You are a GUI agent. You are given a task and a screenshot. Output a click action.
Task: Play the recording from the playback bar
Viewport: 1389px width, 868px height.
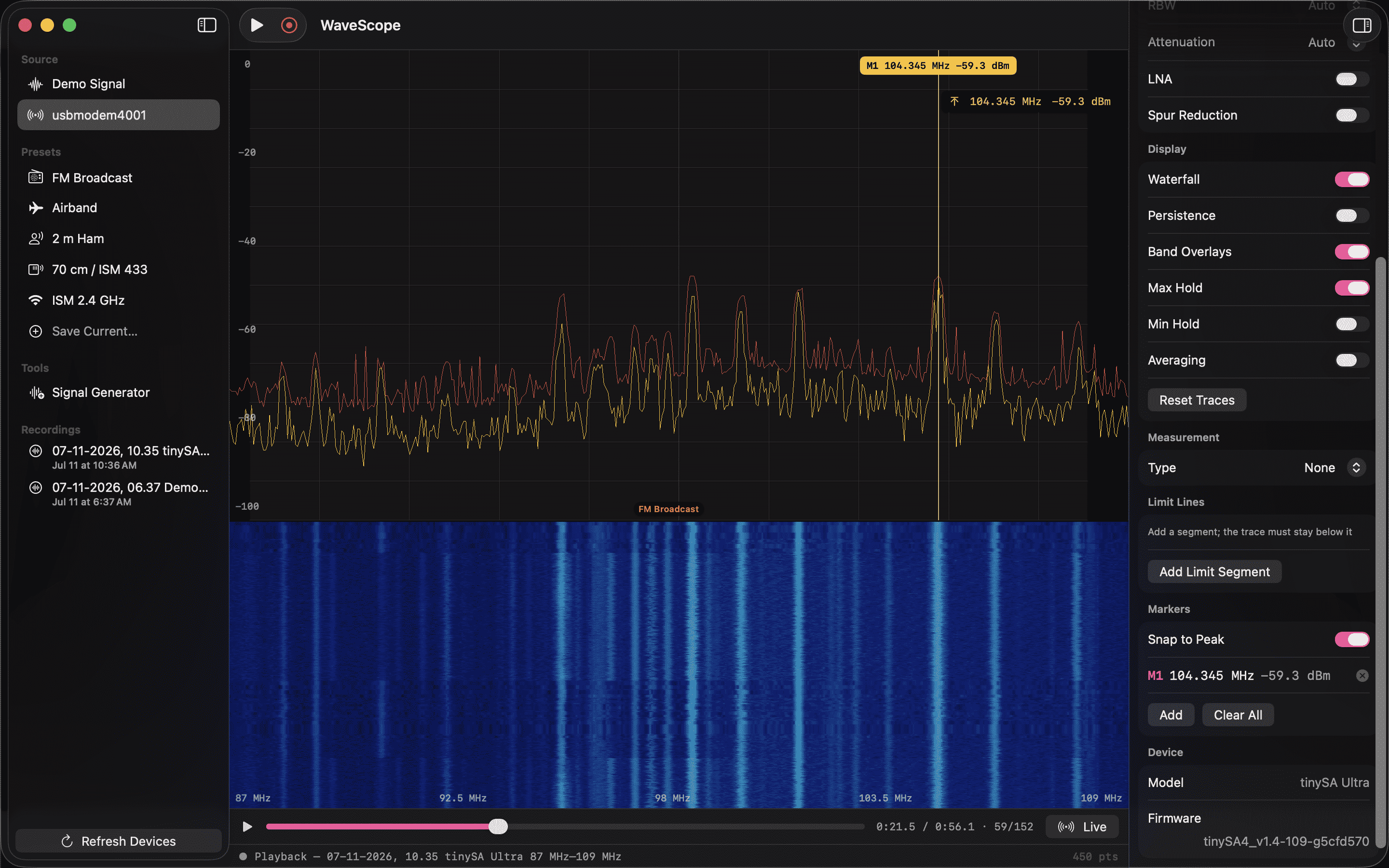(247, 827)
